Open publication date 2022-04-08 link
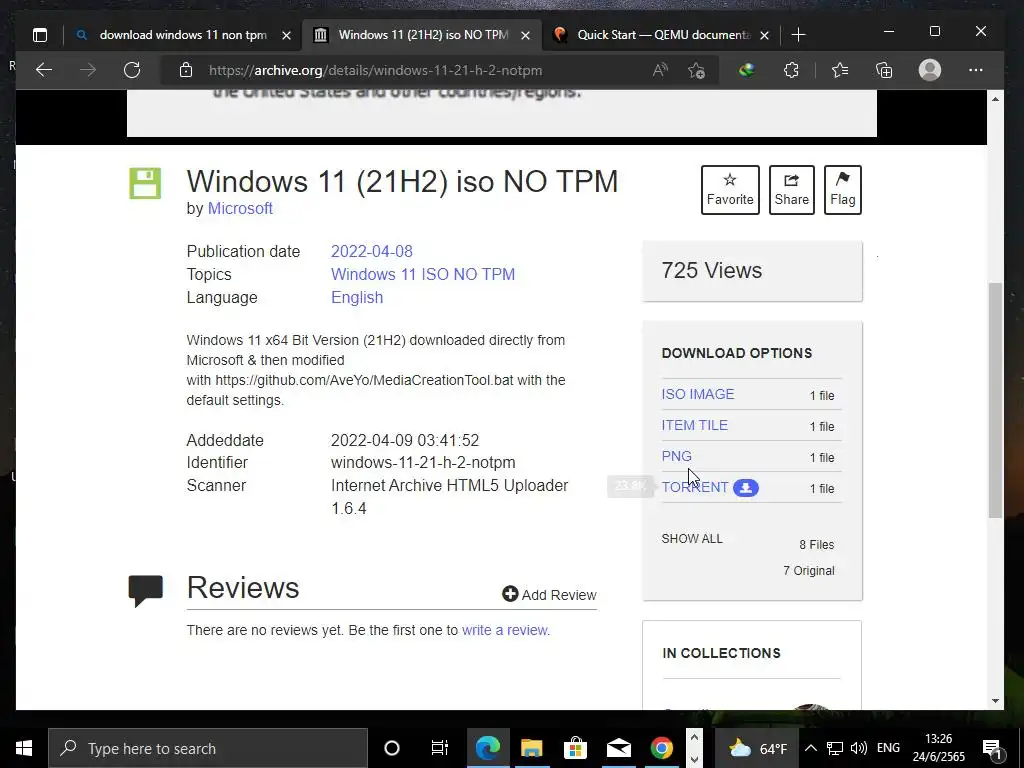1024x768 pixels. click(372, 251)
